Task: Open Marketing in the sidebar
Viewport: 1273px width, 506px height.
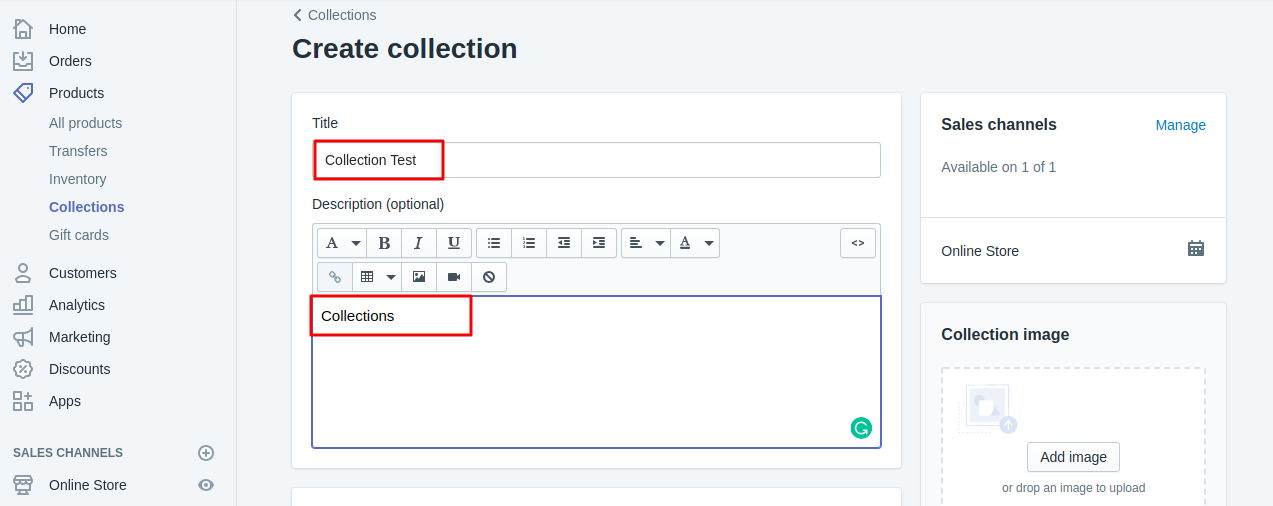Action: (80, 337)
